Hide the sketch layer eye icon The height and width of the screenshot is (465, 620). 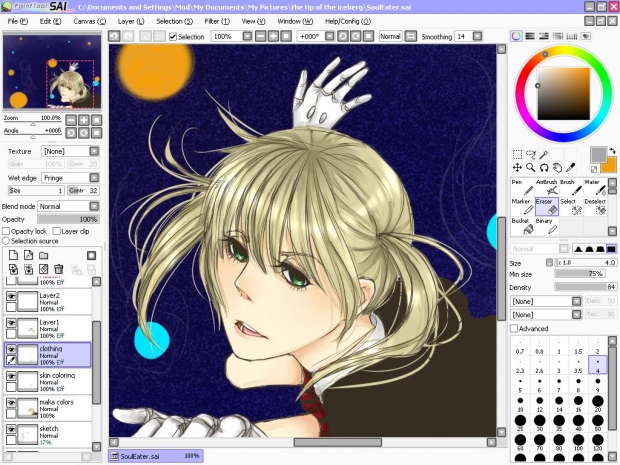11,429
